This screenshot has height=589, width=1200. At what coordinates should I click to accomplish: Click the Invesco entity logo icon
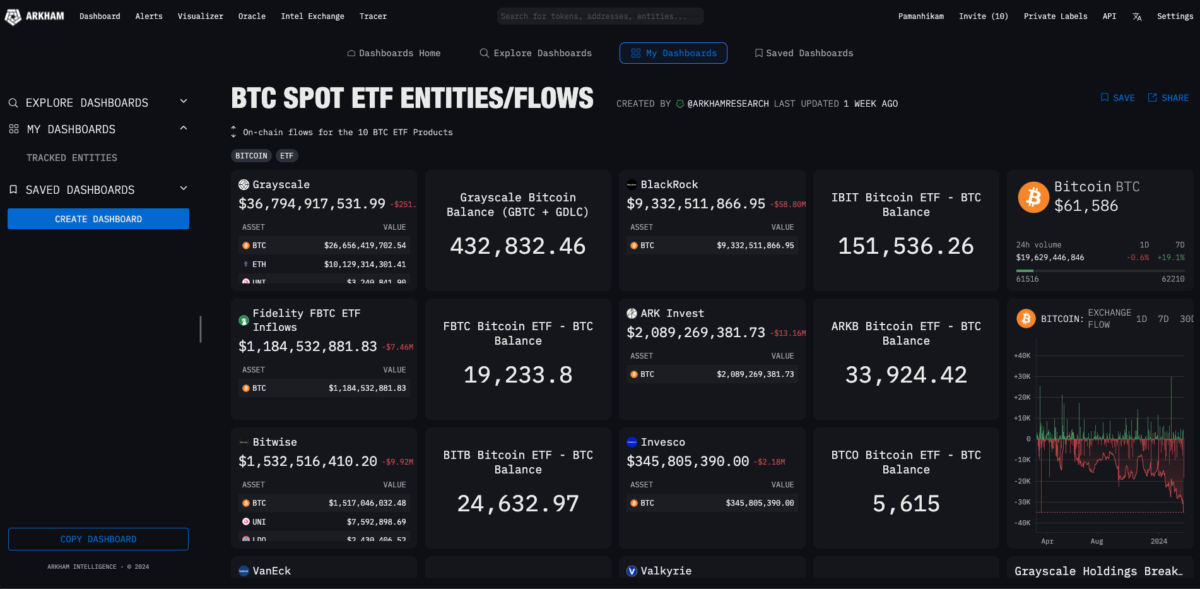coord(632,442)
